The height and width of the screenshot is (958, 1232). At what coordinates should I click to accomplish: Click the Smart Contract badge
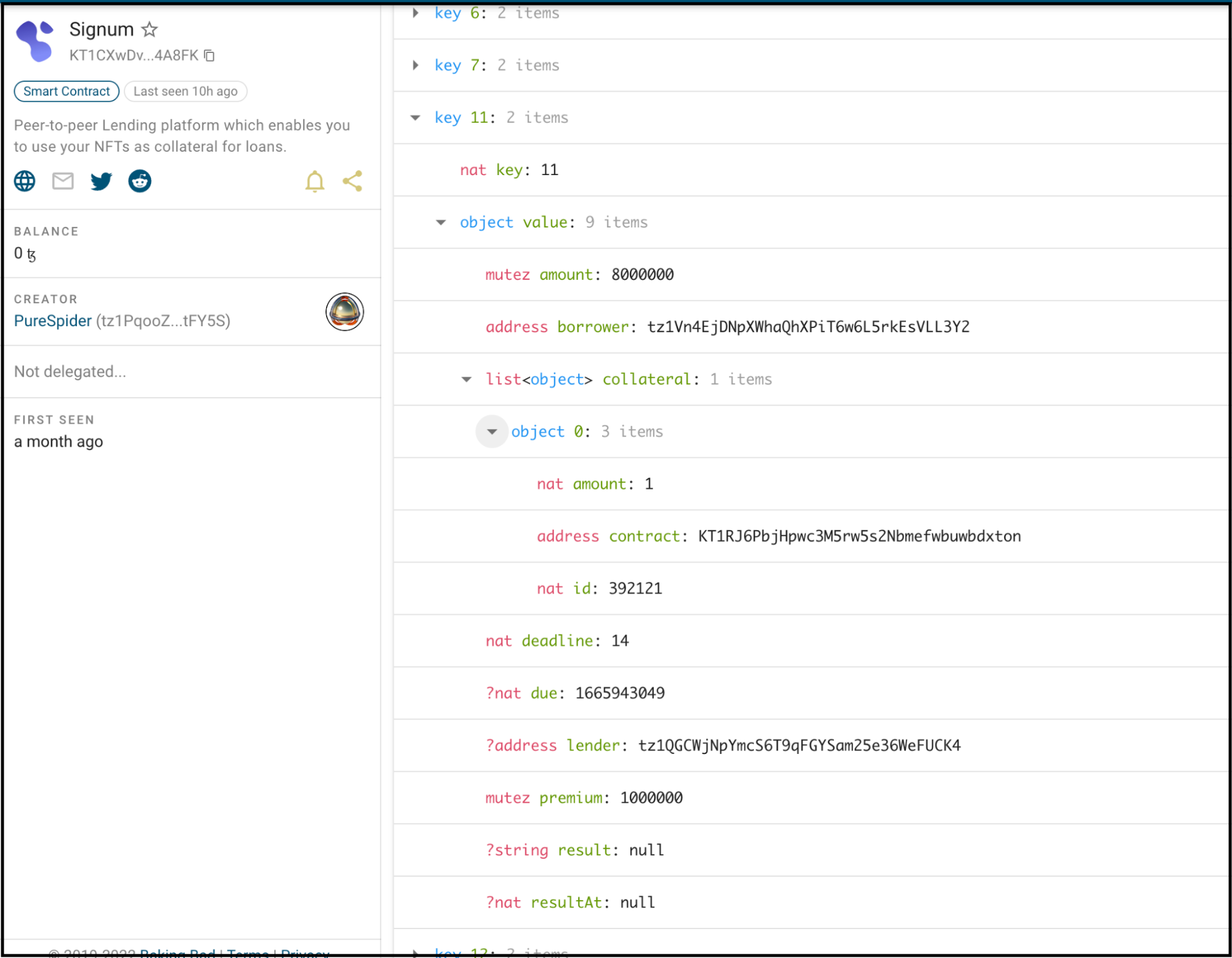pyautogui.click(x=67, y=91)
